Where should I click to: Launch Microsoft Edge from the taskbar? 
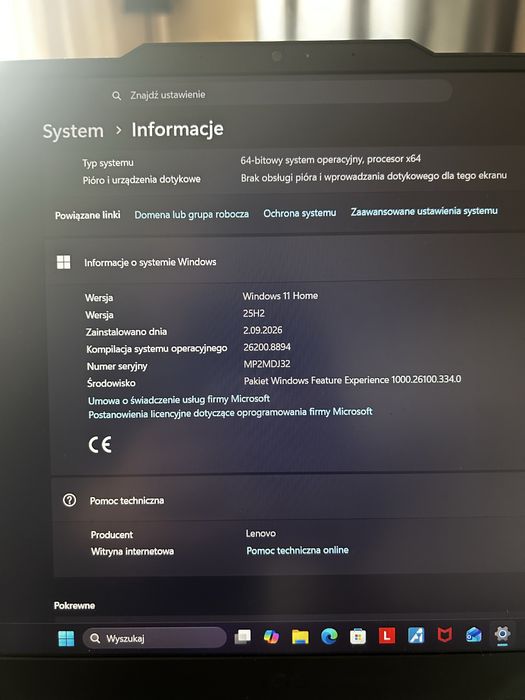tap(329, 636)
